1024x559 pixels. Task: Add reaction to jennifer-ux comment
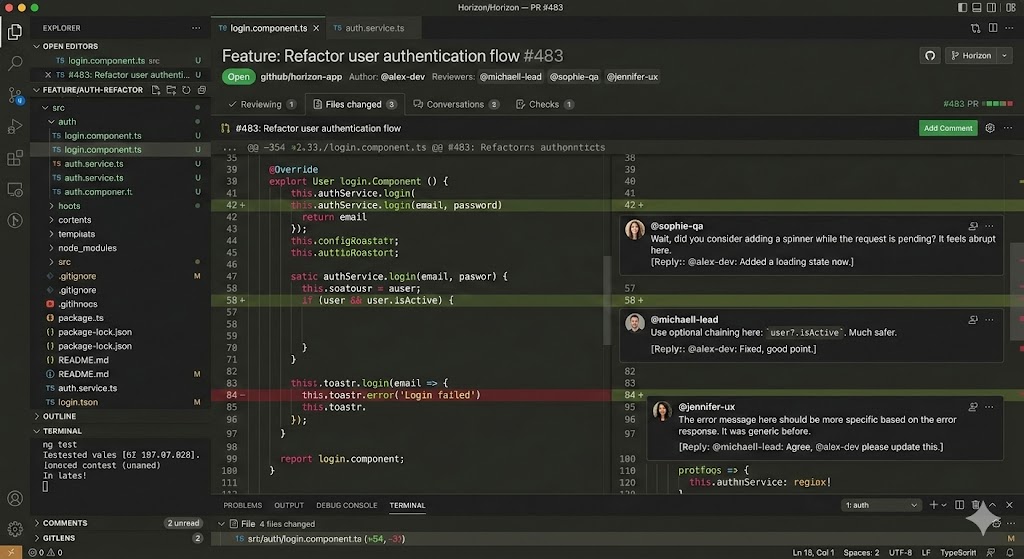(973, 407)
